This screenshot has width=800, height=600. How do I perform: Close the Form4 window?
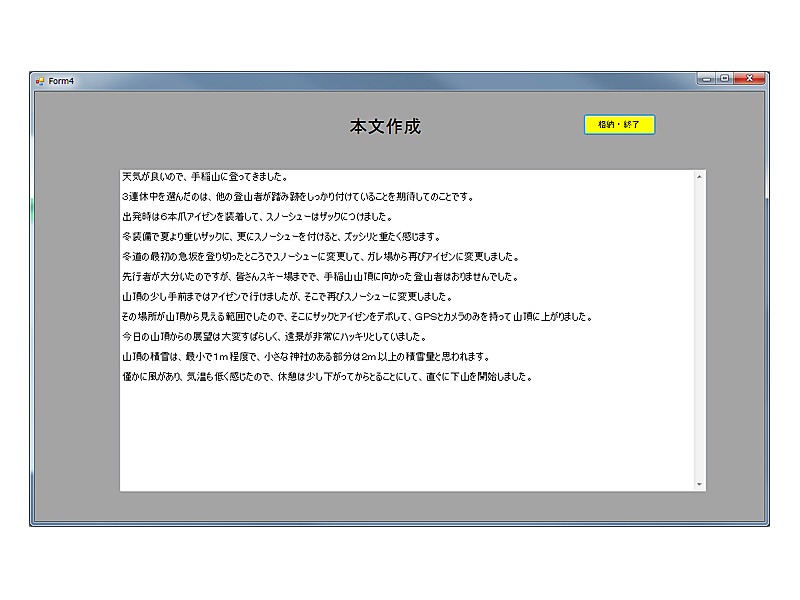click(x=750, y=78)
